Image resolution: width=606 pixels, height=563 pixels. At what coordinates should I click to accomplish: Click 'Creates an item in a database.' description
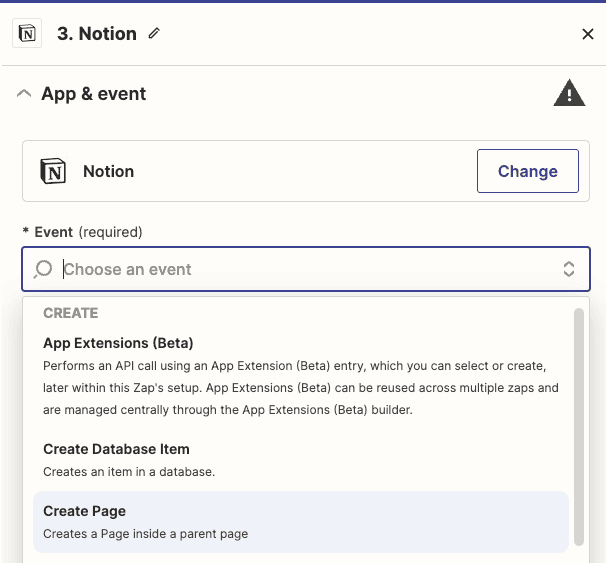tap(129, 471)
